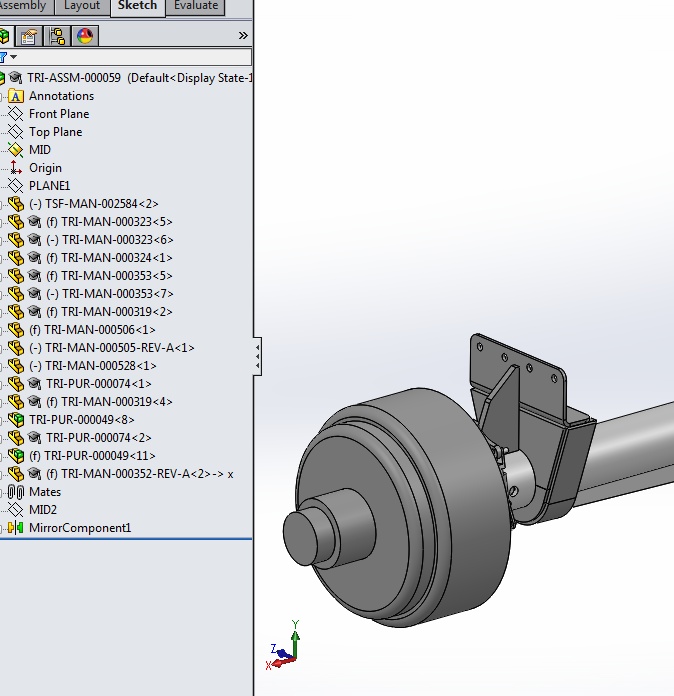Click the lightweight icon of TRI-MAN-000323<6>
The image size is (674, 696).
[34, 240]
